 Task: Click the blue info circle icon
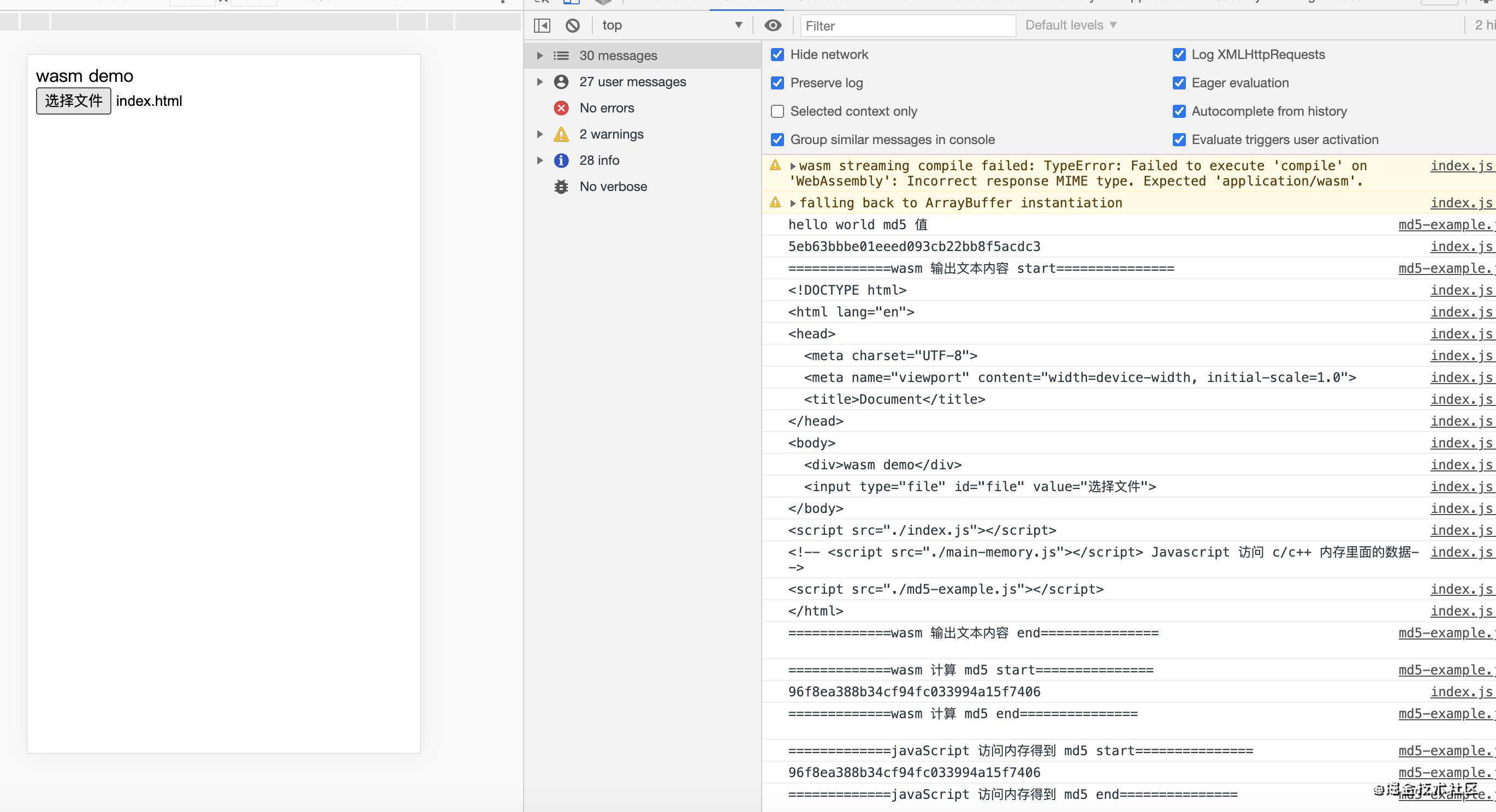click(x=561, y=160)
